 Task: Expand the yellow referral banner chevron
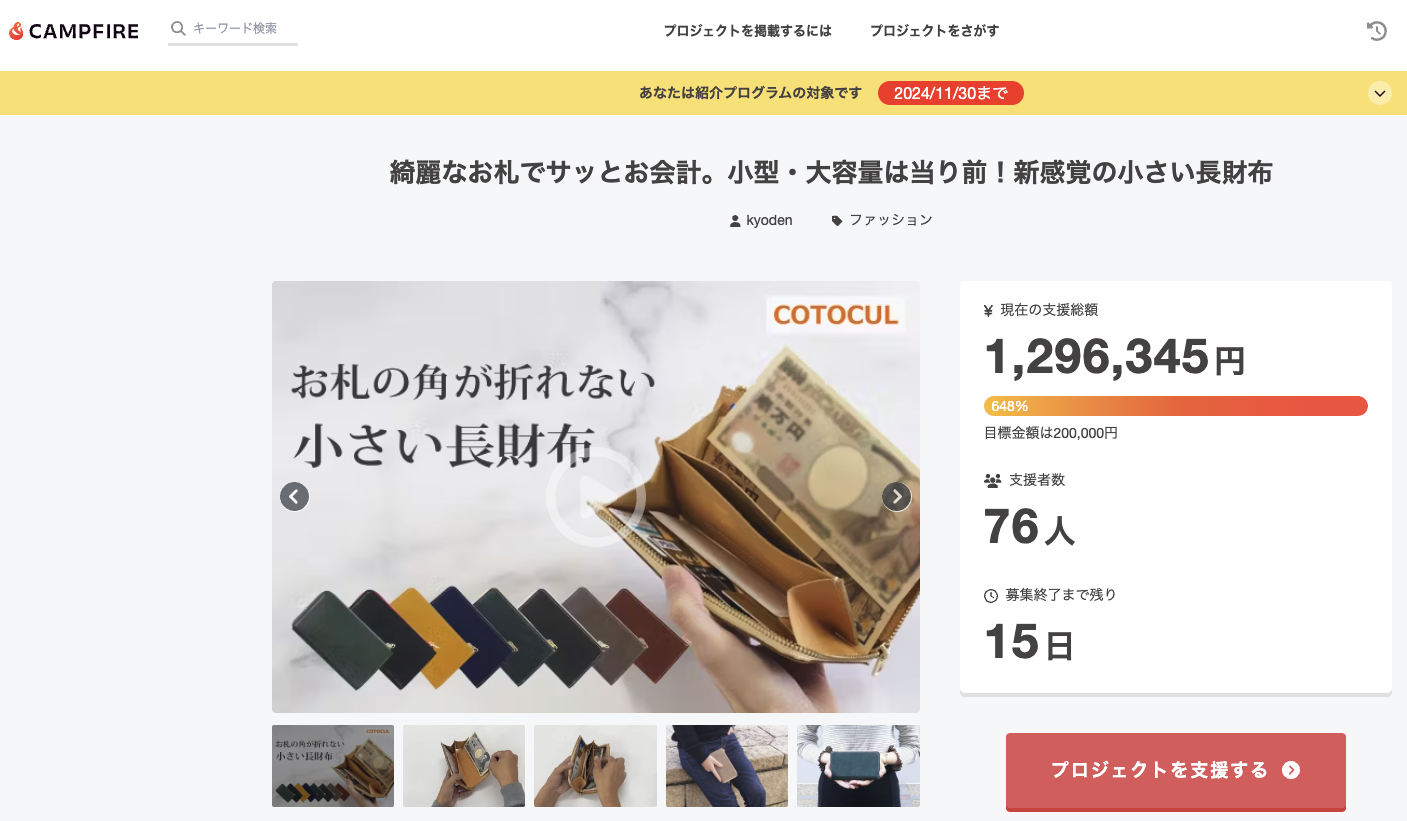1380,93
